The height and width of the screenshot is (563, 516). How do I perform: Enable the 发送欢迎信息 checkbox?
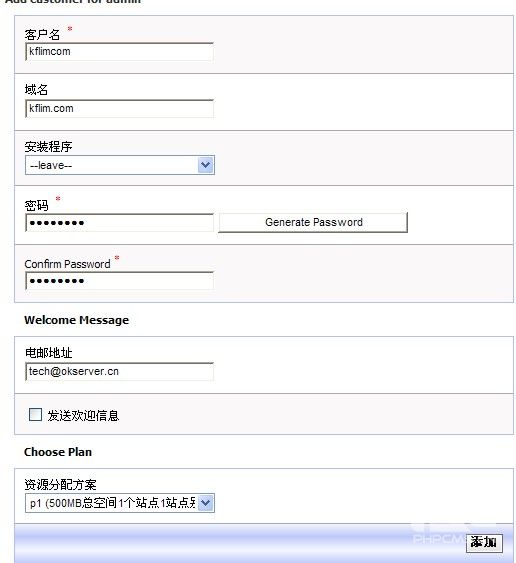35,414
